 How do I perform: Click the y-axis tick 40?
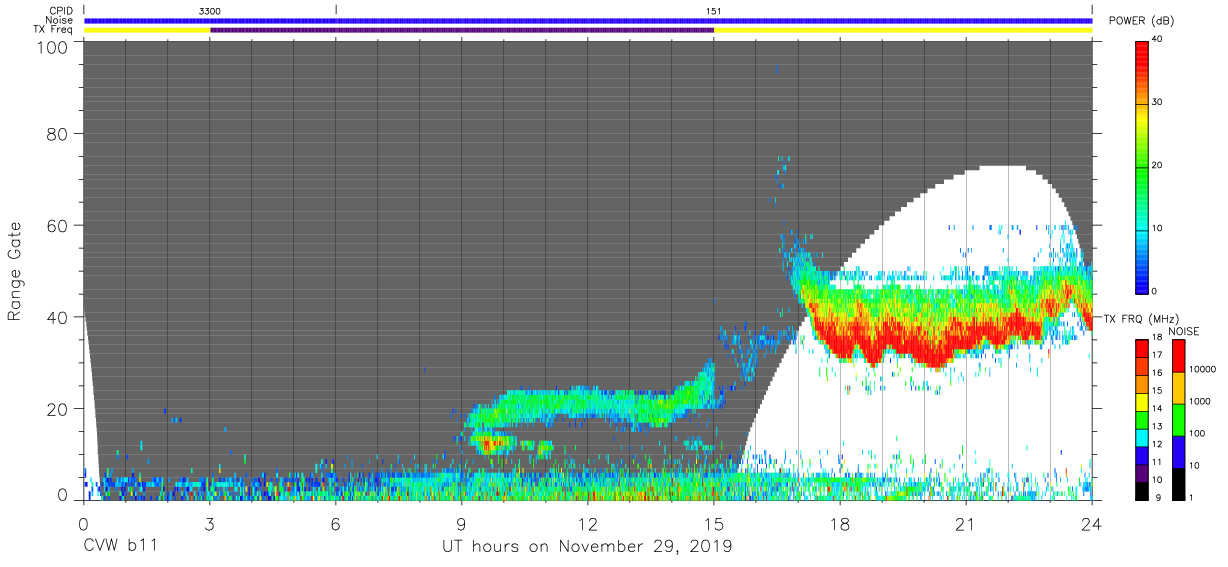pos(57,317)
